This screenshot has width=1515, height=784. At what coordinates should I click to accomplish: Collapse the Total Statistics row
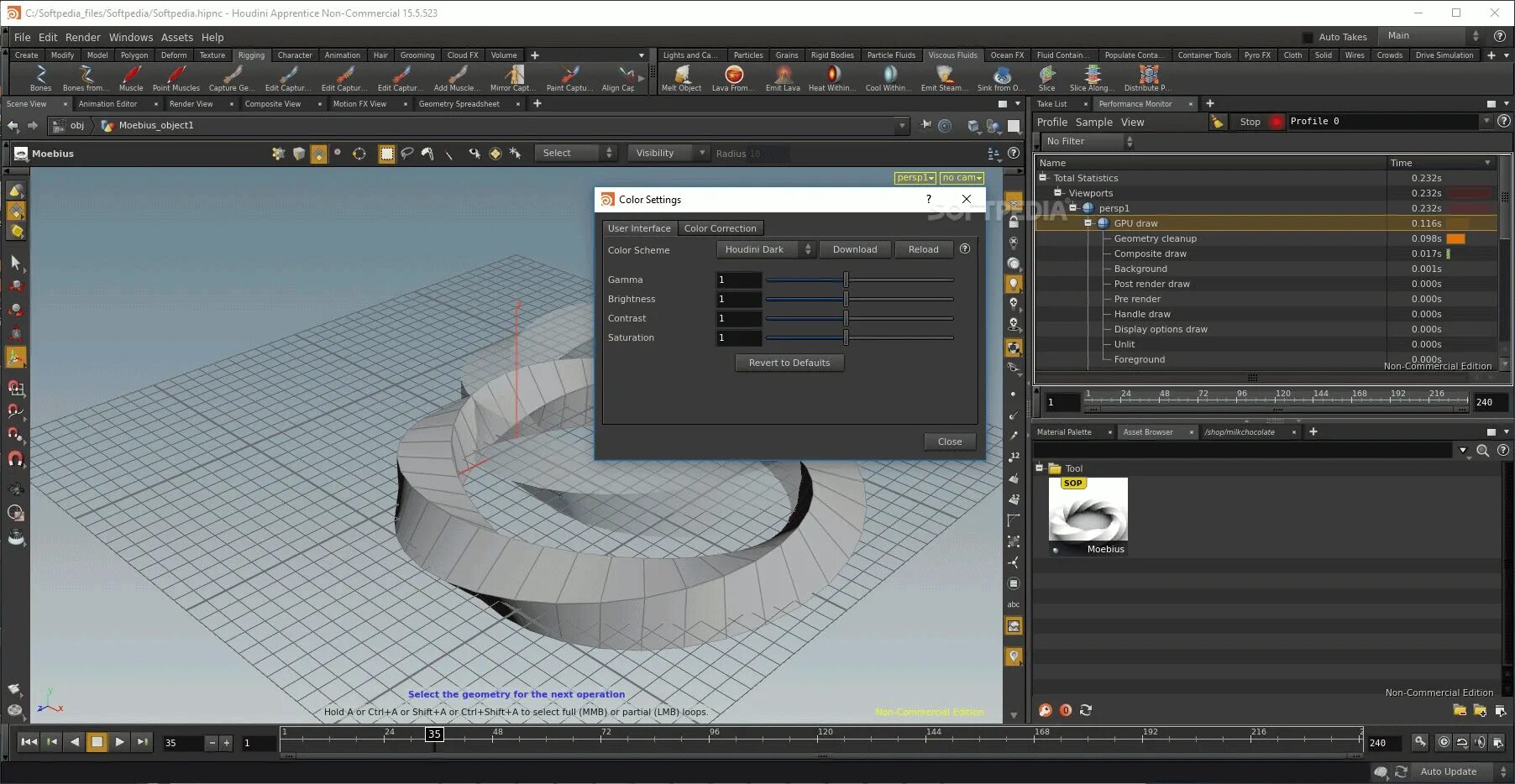point(1043,178)
